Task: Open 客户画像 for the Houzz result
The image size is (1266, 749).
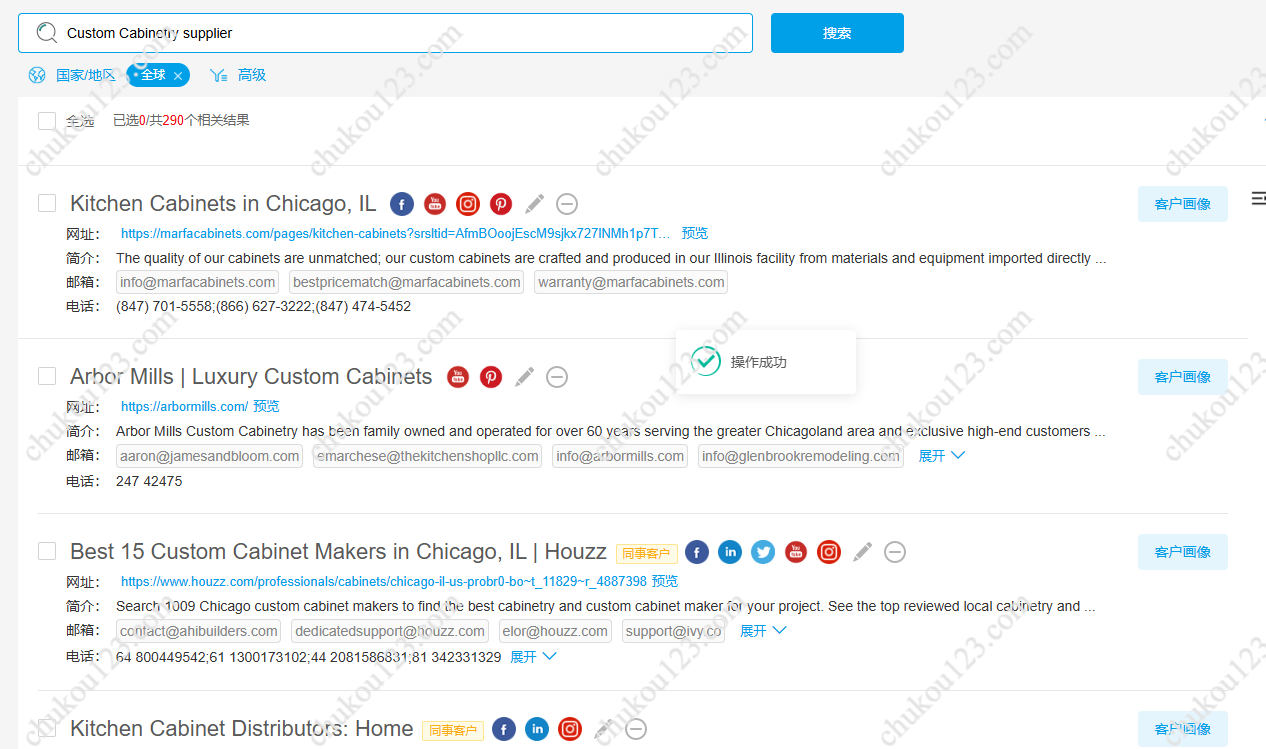Action: (1183, 552)
